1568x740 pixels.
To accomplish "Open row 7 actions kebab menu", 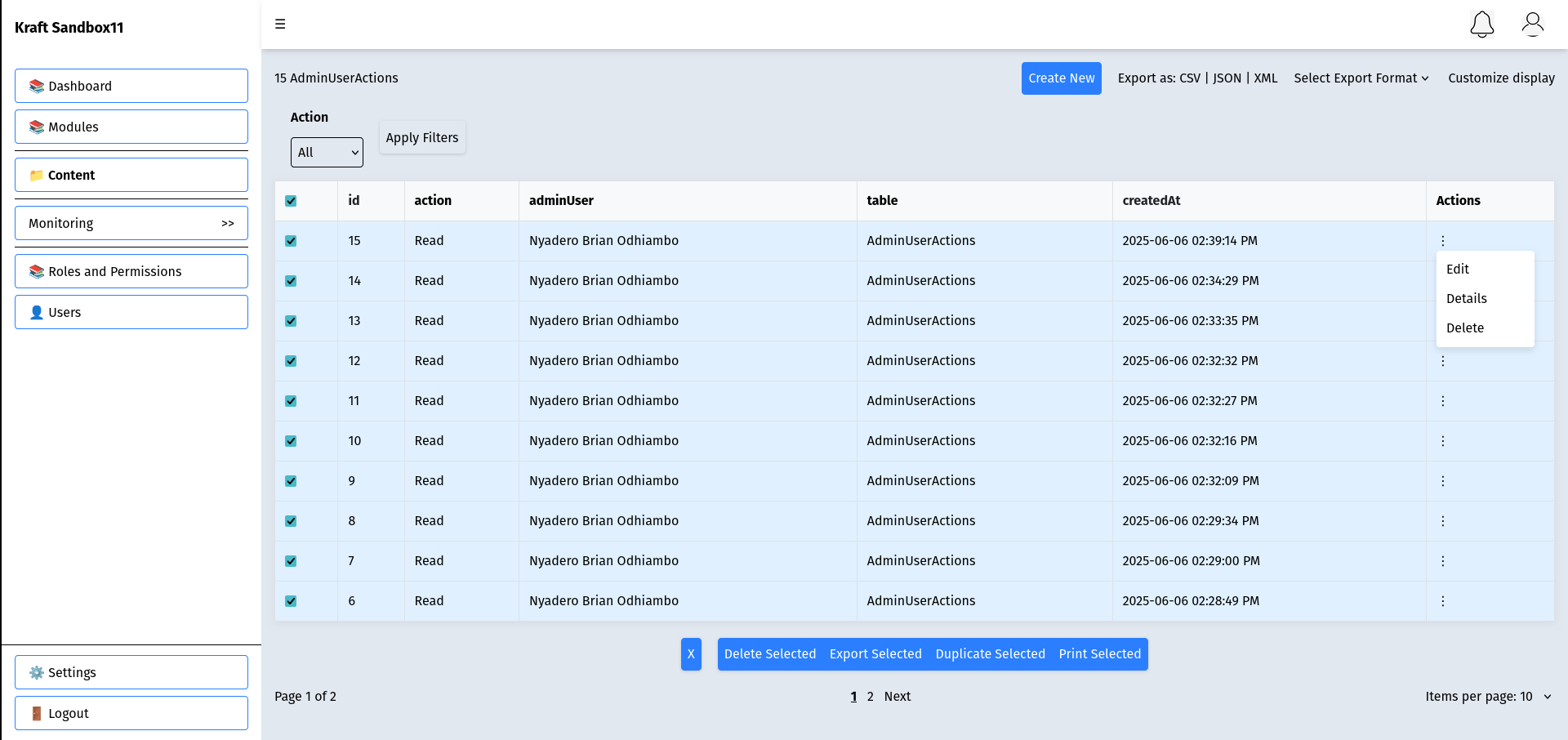I will 1443,561.
